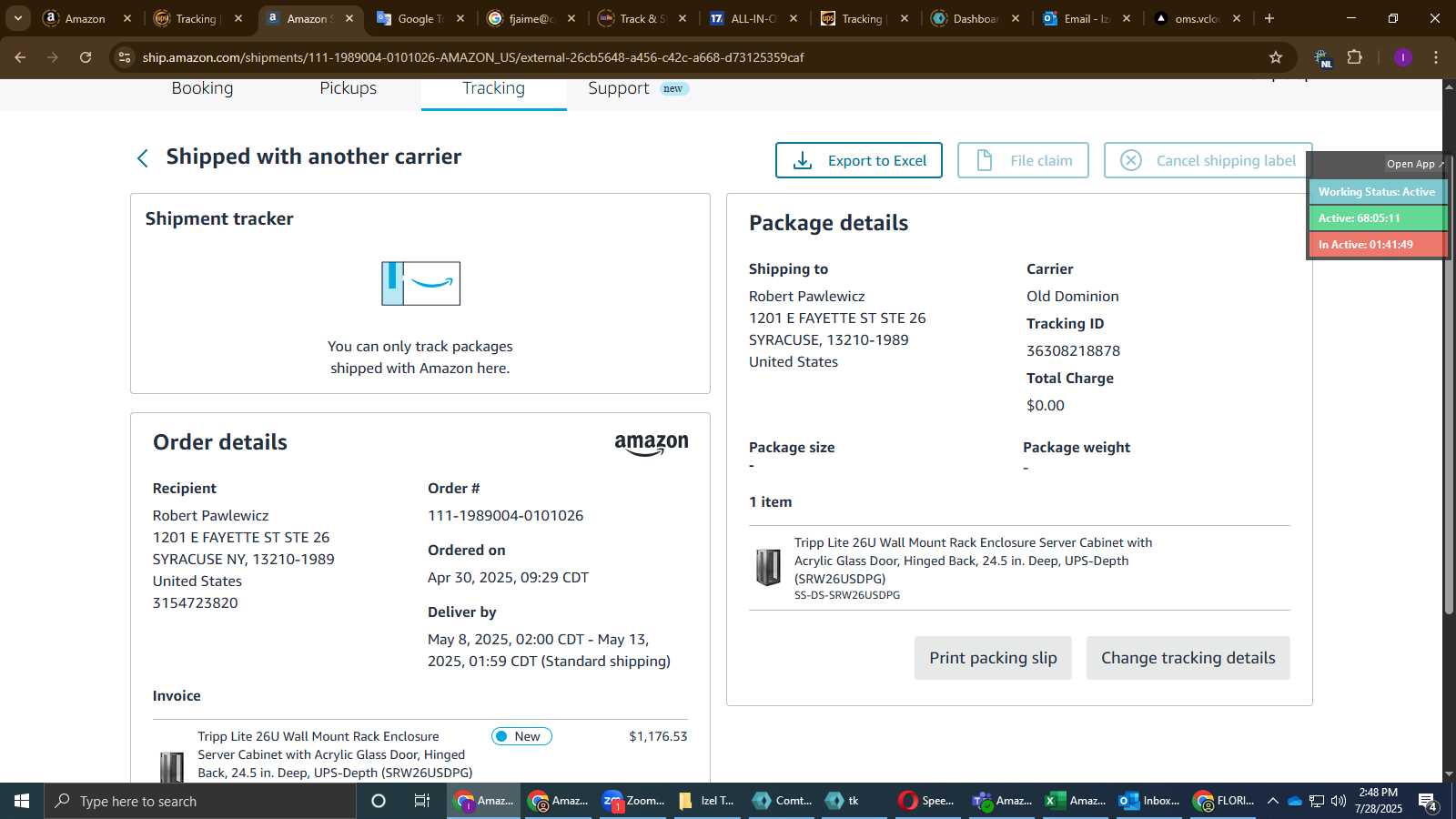Open Task View on taskbar
The height and width of the screenshot is (819, 1456).
click(422, 801)
